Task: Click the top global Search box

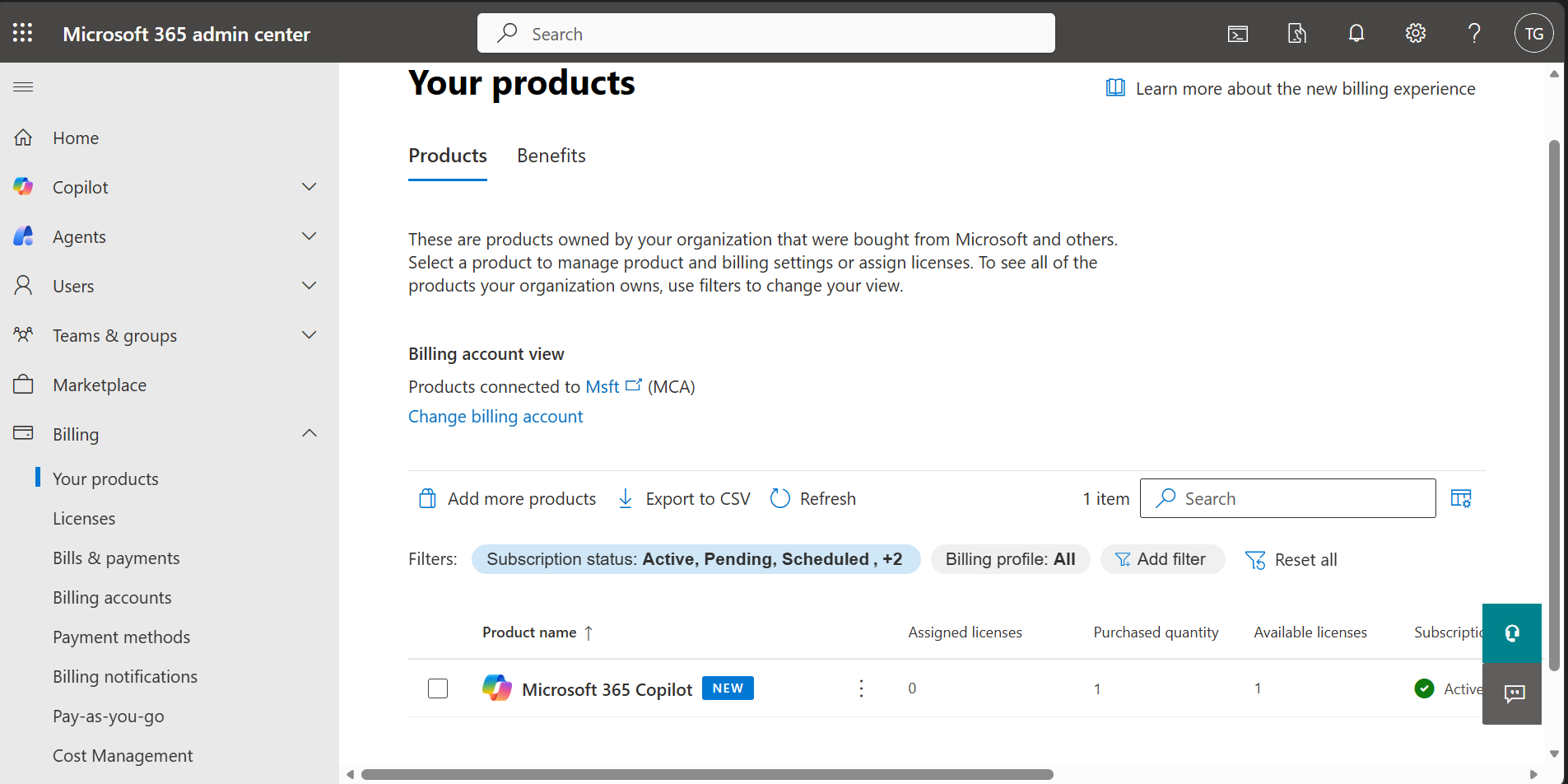Action: pyautogui.click(x=766, y=33)
